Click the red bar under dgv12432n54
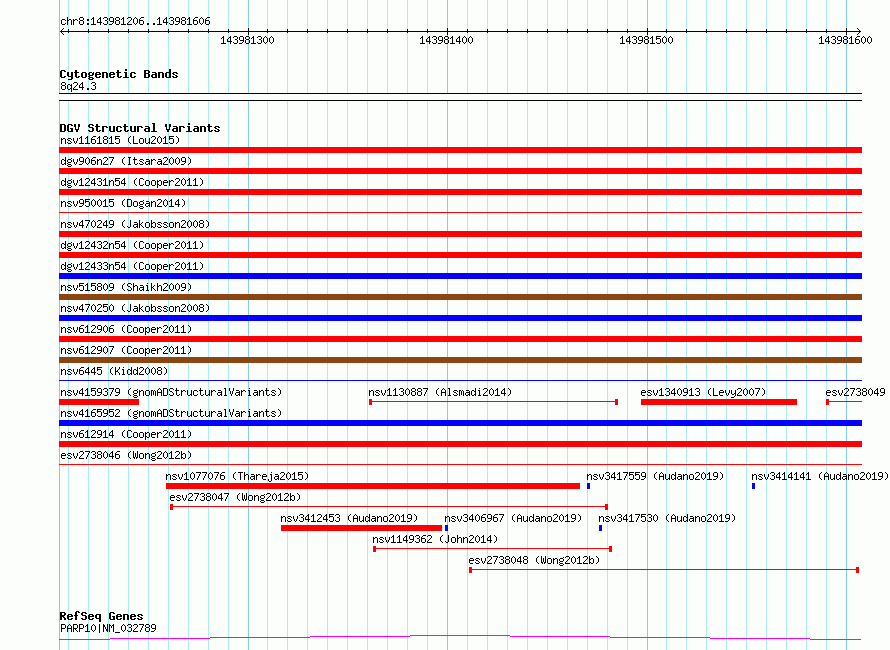890x650 pixels. pos(460,255)
